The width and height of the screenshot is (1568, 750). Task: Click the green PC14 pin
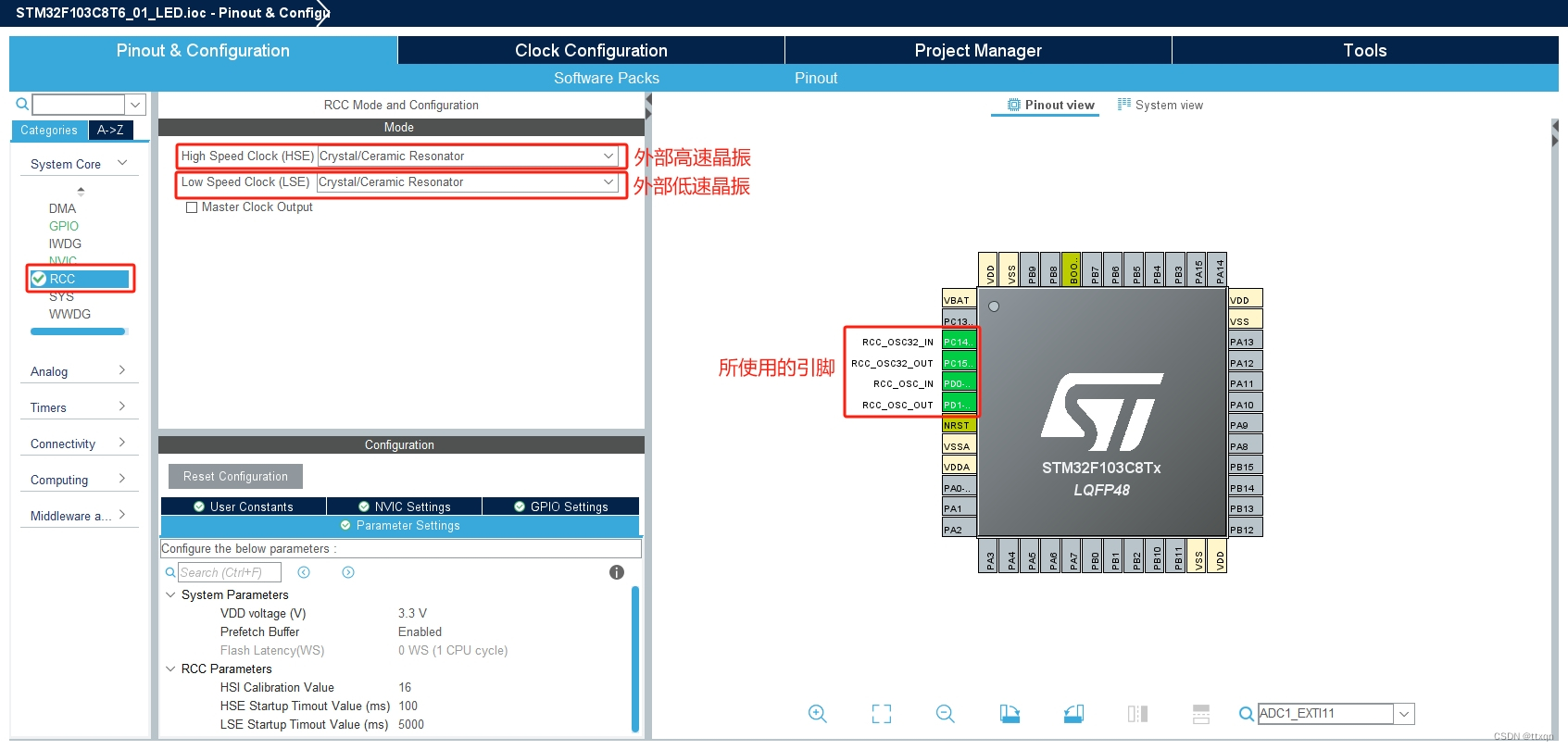(959, 342)
